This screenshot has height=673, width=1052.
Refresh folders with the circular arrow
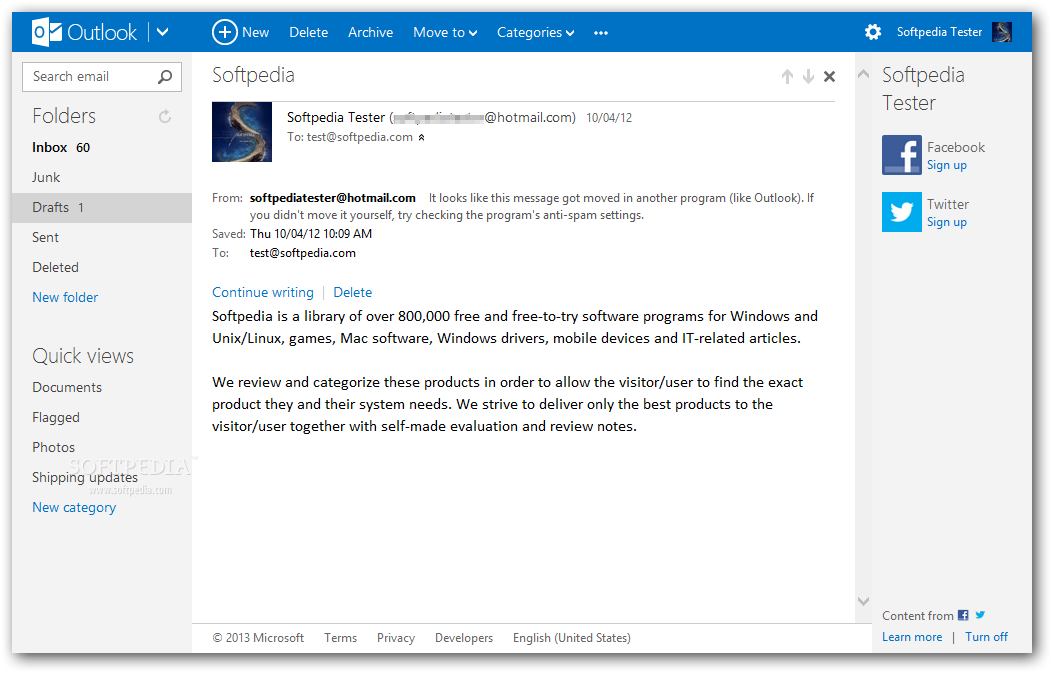tap(165, 117)
